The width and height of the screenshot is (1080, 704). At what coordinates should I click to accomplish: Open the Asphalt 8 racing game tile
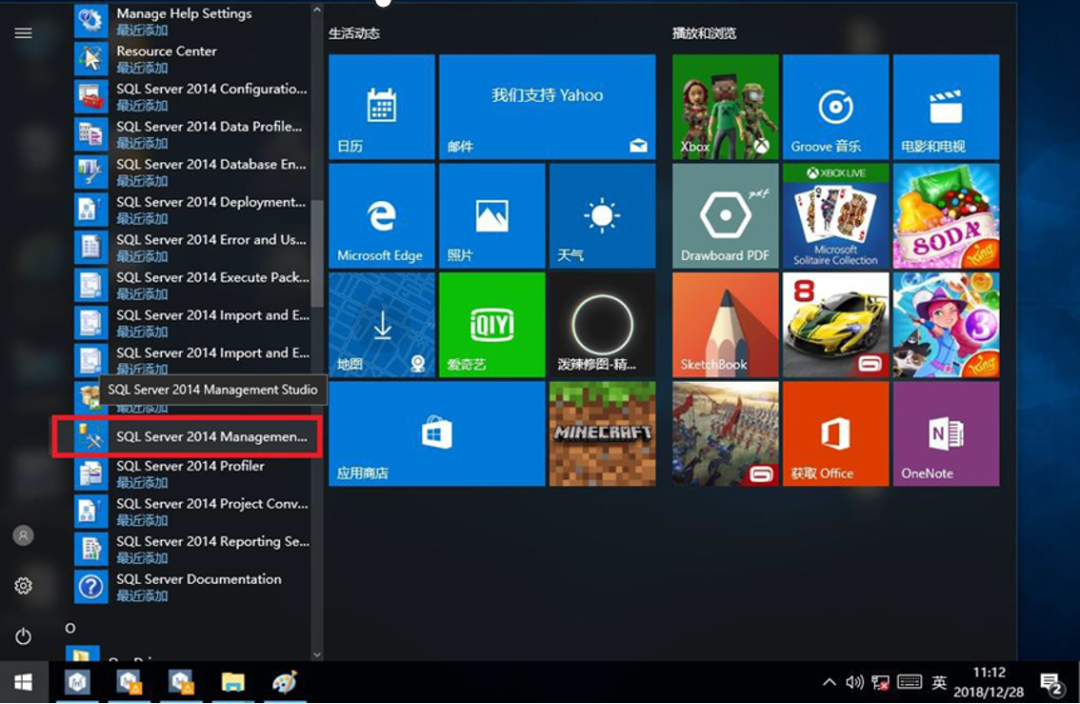point(835,325)
